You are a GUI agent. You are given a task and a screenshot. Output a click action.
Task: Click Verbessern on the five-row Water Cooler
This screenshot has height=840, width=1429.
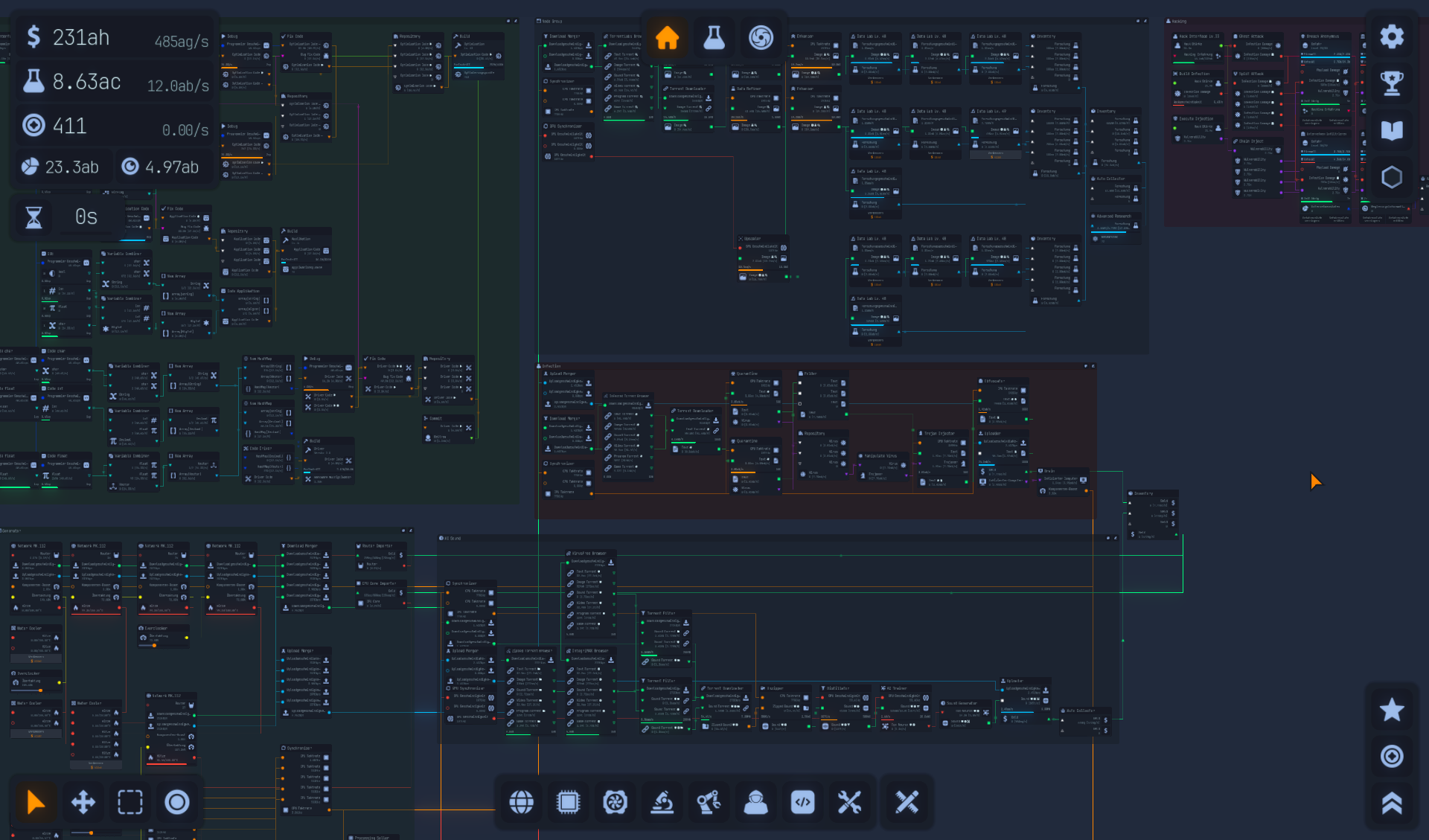95,763
